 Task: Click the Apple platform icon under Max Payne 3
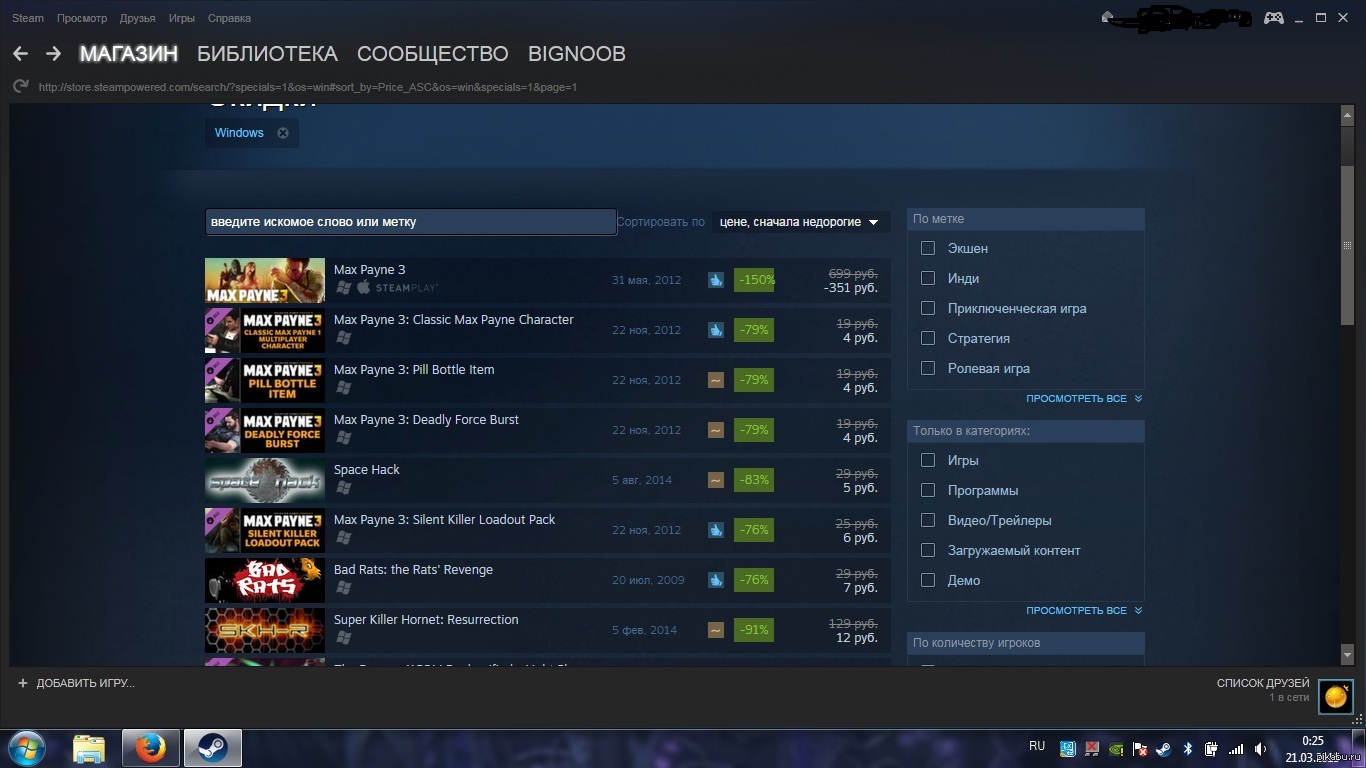364,288
